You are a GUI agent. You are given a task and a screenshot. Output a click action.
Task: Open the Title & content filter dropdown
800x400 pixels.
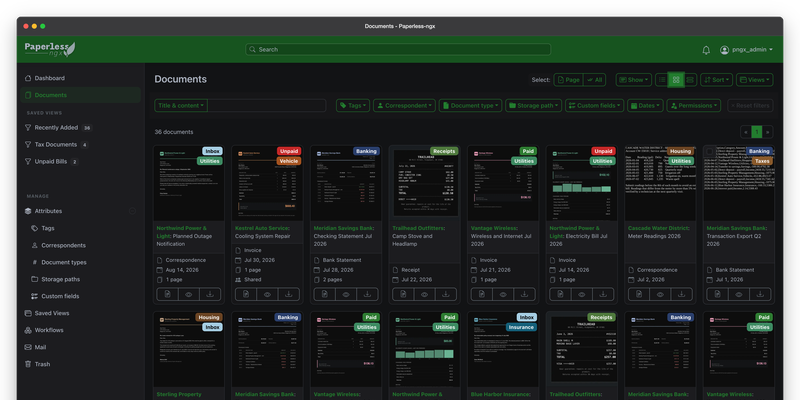coord(181,106)
